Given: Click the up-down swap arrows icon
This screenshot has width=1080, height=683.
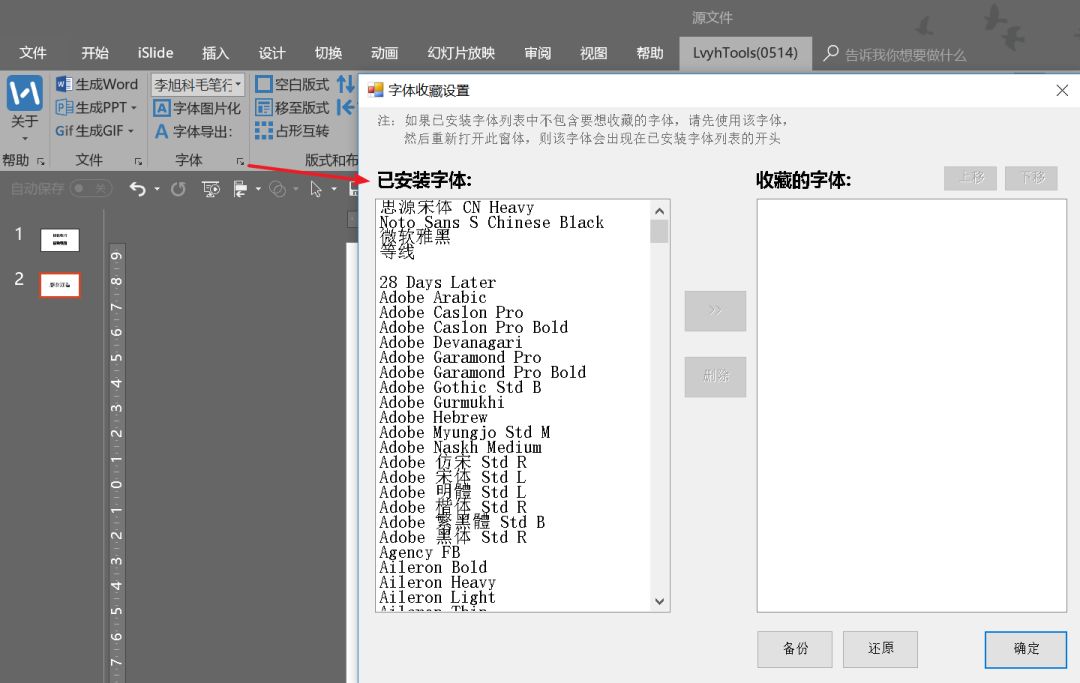Looking at the screenshot, I should point(346,84).
